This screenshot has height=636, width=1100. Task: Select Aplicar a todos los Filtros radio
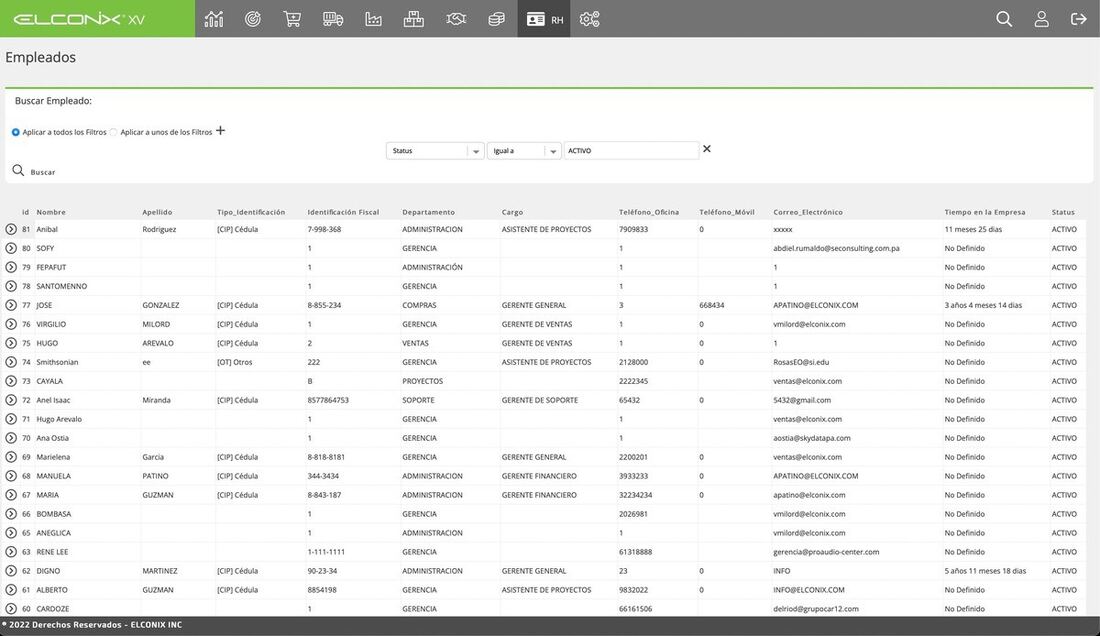(15, 132)
